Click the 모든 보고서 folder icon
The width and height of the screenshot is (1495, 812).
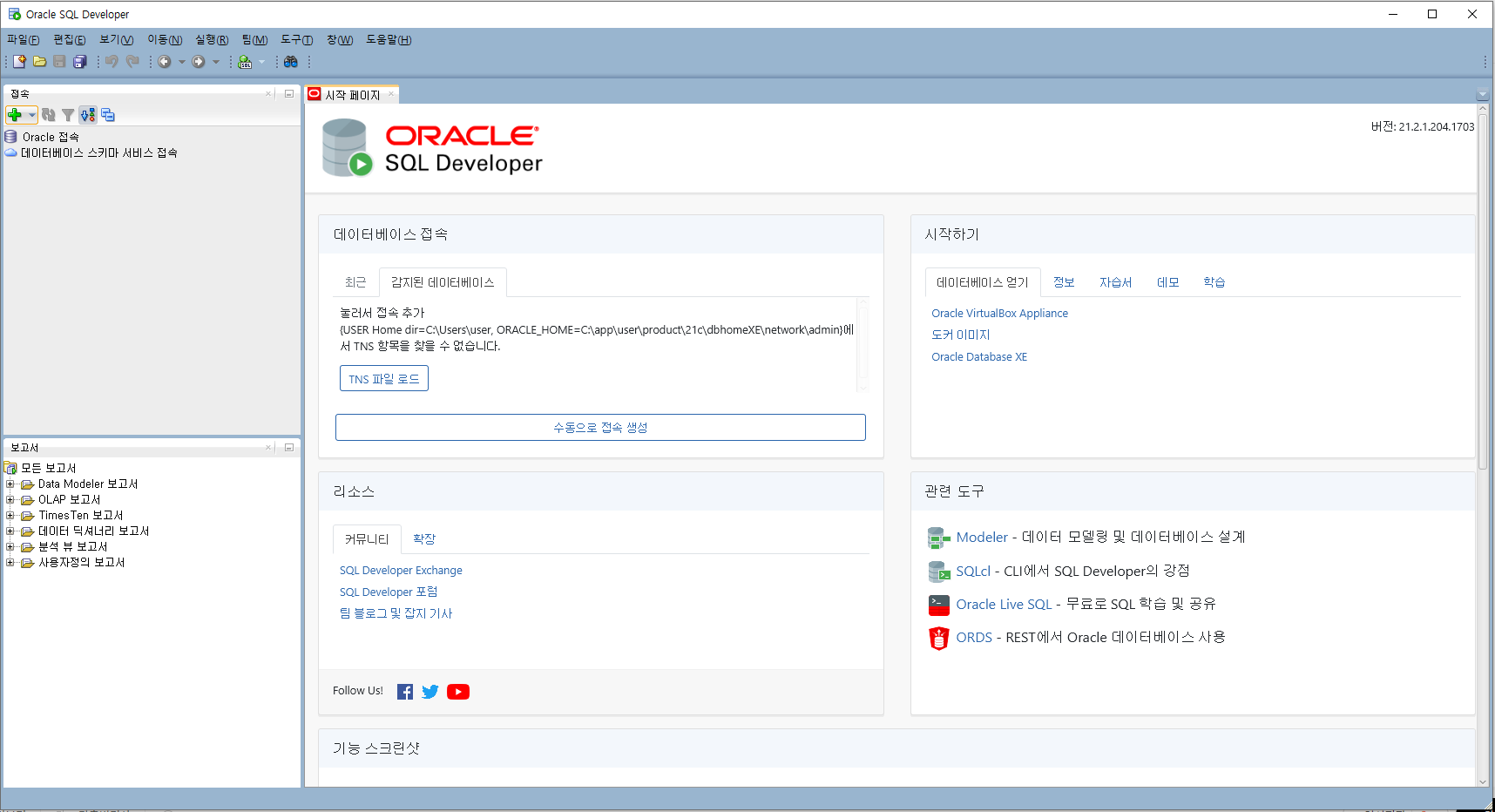pyautogui.click(x=10, y=468)
